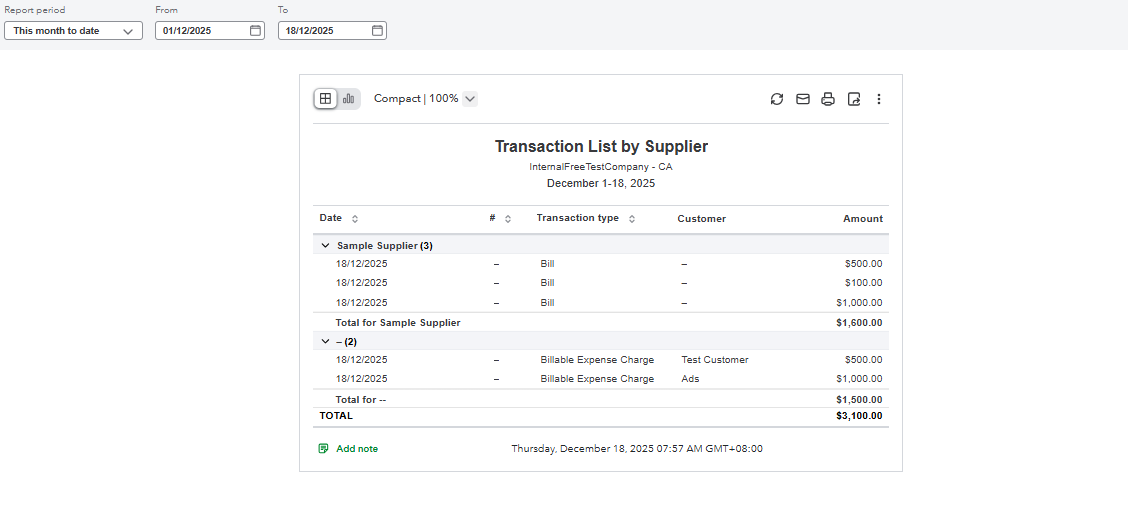Click the Amount column header
1128x524 pixels.
click(x=863, y=219)
